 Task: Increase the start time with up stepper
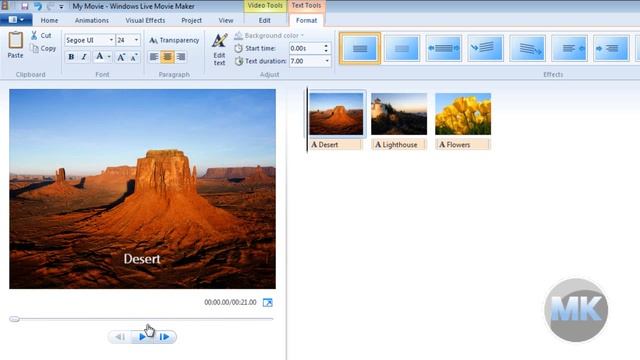coord(326,46)
